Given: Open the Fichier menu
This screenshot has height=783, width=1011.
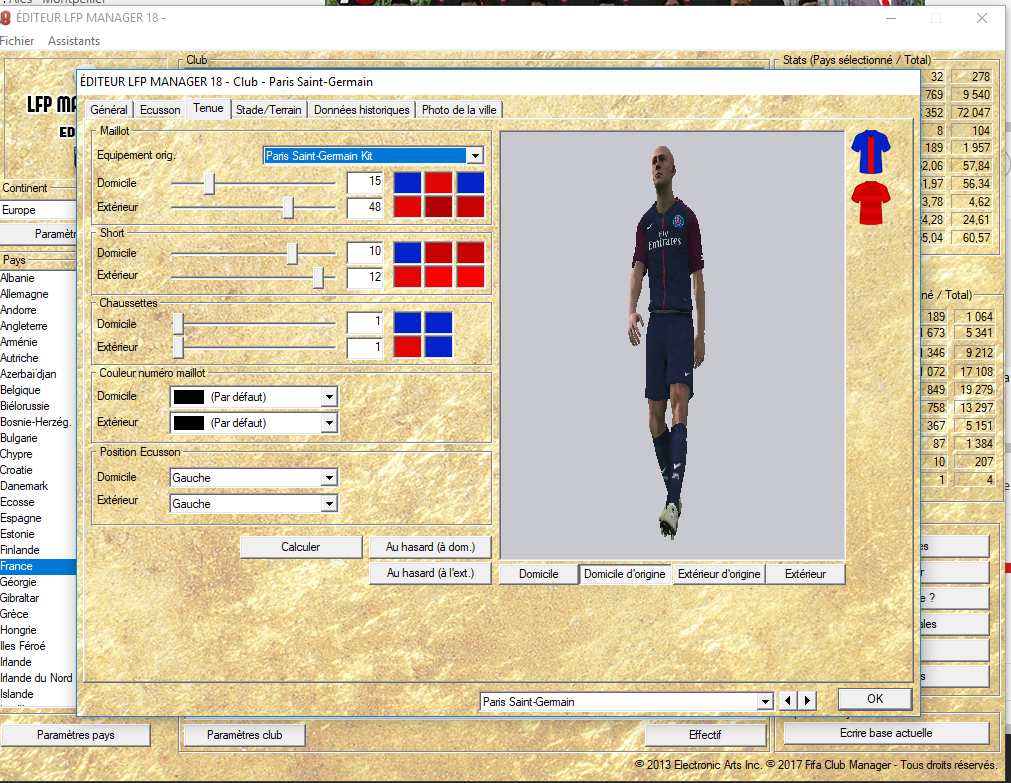Looking at the screenshot, I should [17, 41].
